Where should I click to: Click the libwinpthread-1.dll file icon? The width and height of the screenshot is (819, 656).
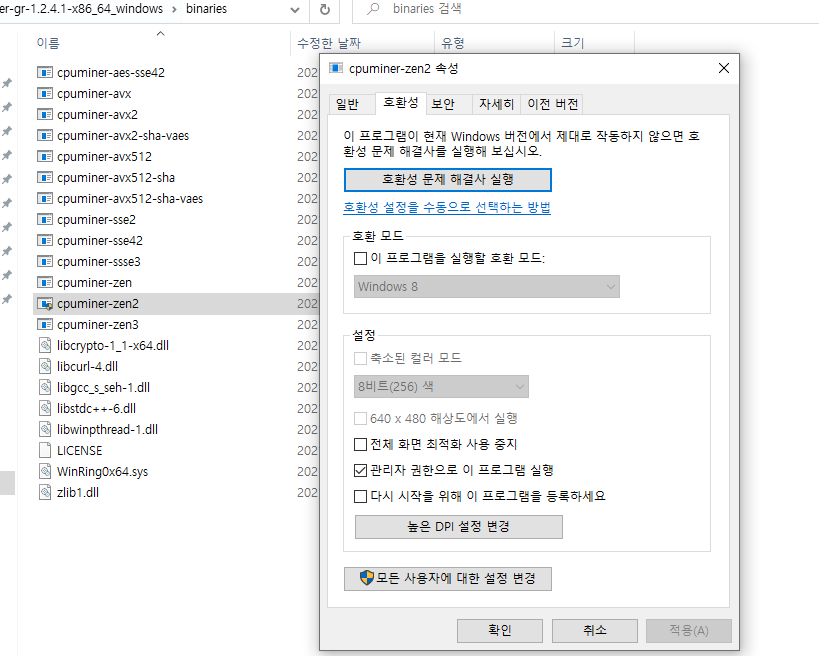click(x=45, y=429)
